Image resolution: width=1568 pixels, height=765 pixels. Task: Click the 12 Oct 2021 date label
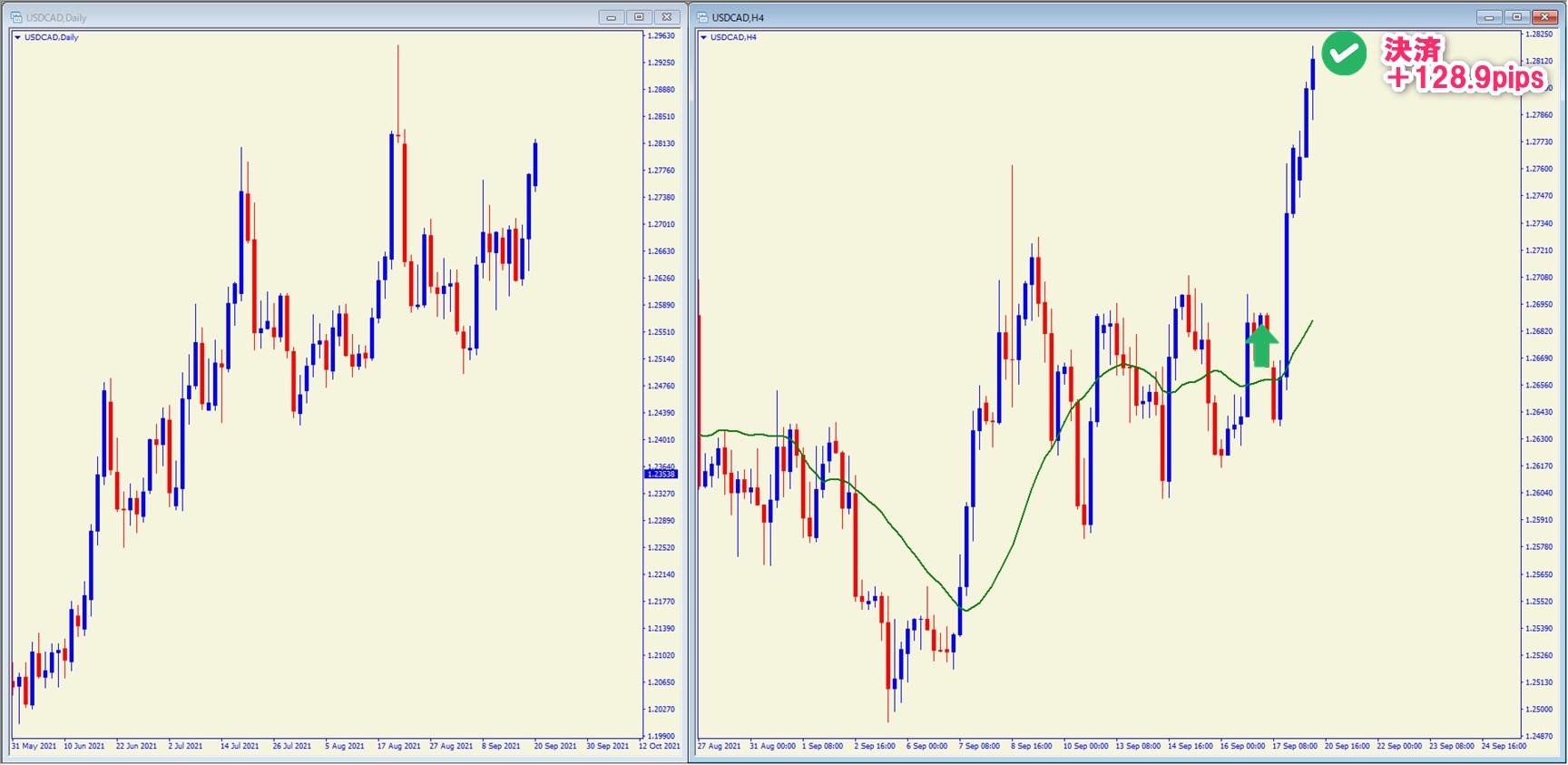[x=660, y=746]
